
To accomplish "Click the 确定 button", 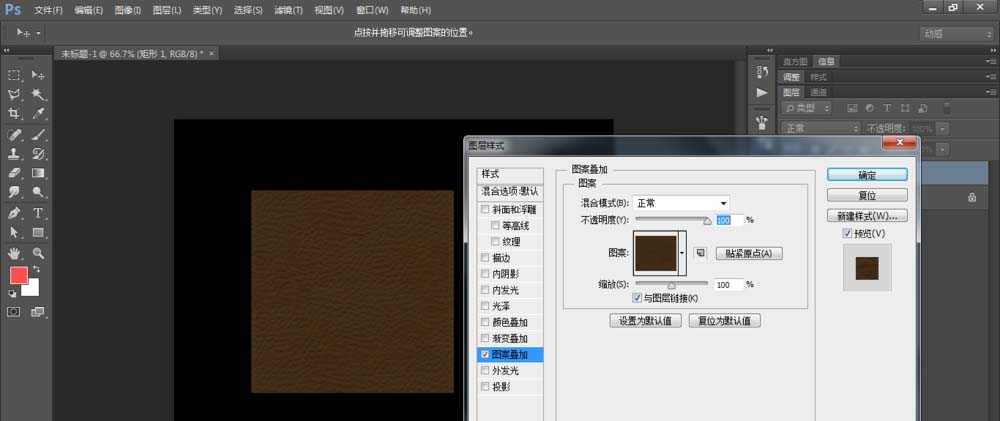I will click(867, 175).
